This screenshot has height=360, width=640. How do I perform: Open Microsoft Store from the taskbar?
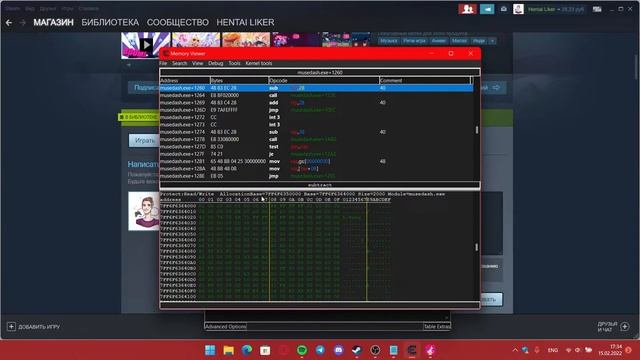coord(265,350)
